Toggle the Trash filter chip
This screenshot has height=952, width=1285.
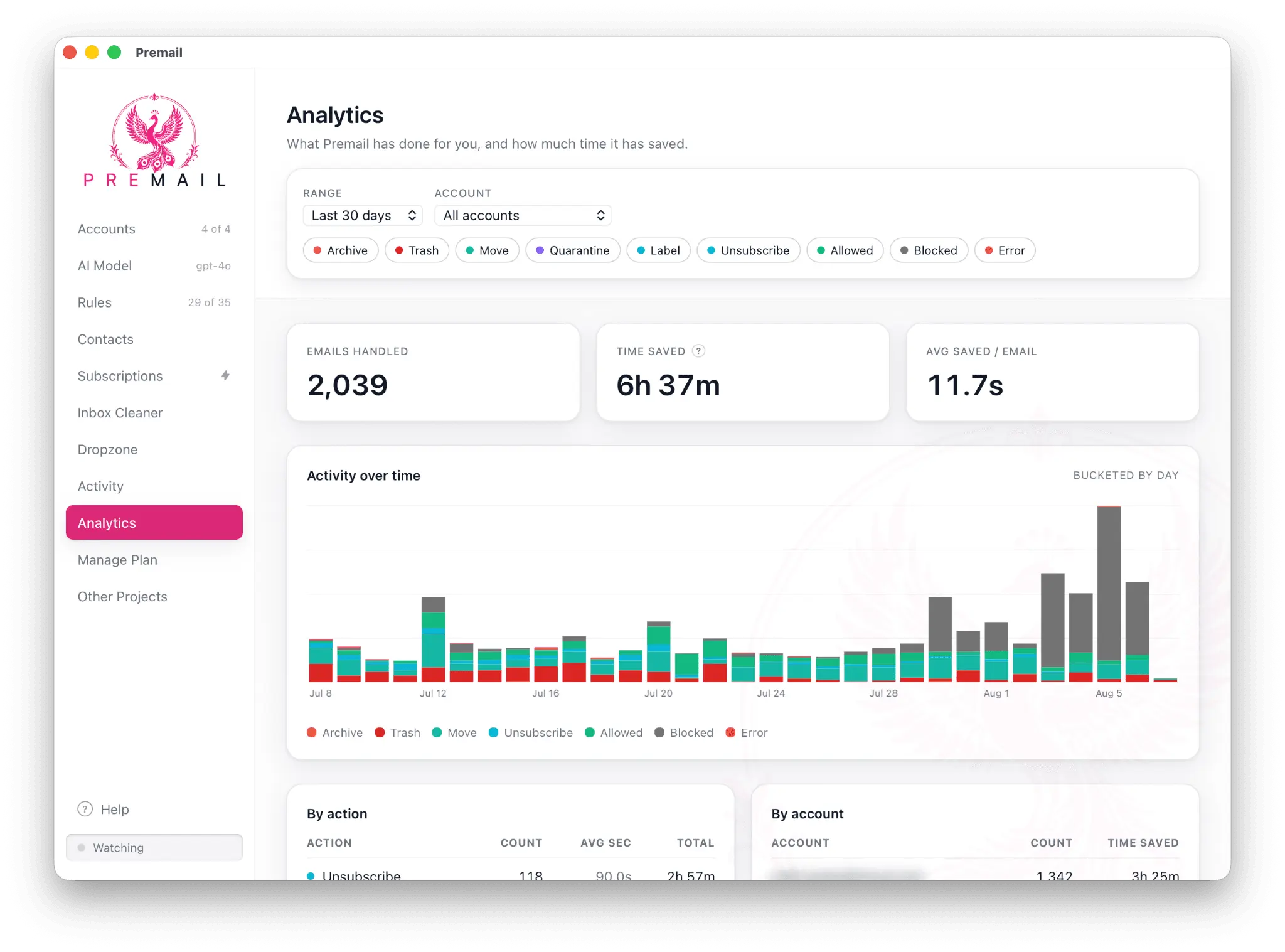tap(417, 250)
